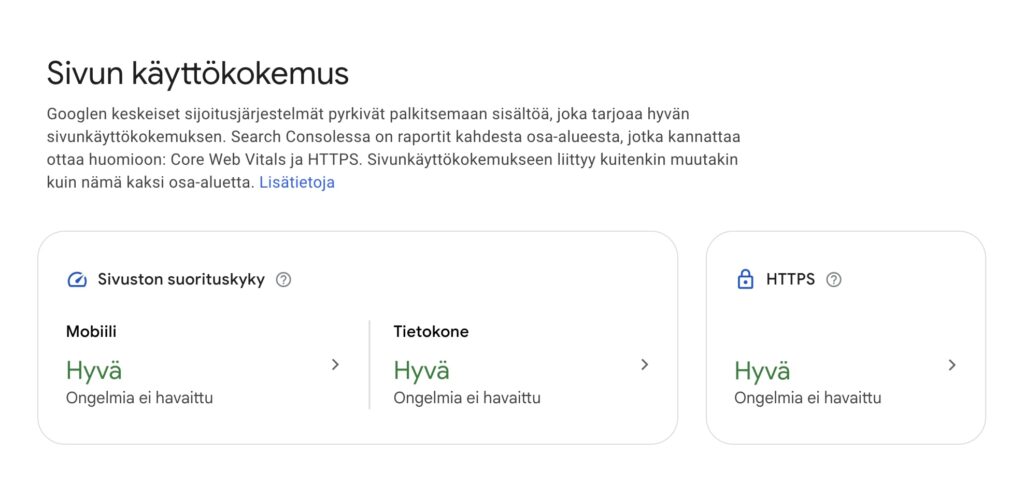Click the HTTPS card title
The image size is (1024, 482).
point(790,280)
